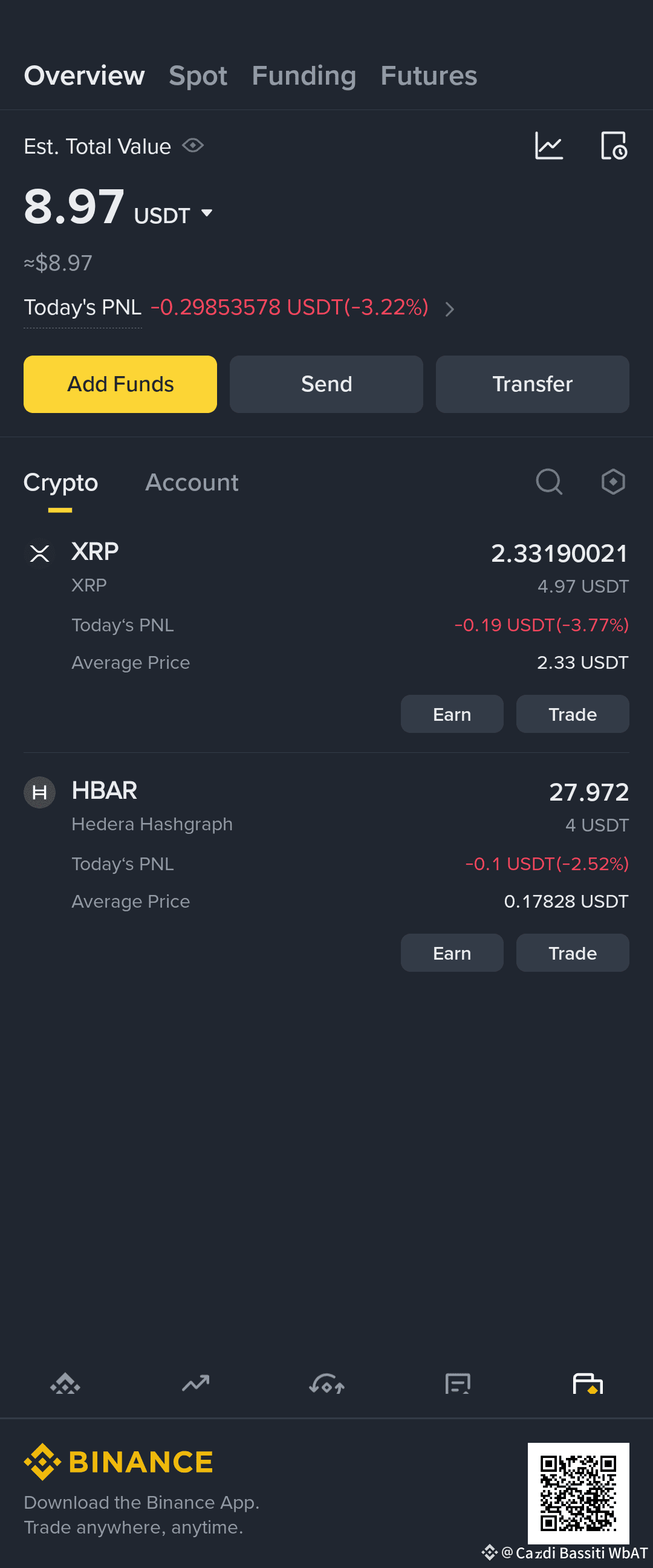The image size is (653, 1568).
Task: Click the Add Funds button
Action: point(120,384)
